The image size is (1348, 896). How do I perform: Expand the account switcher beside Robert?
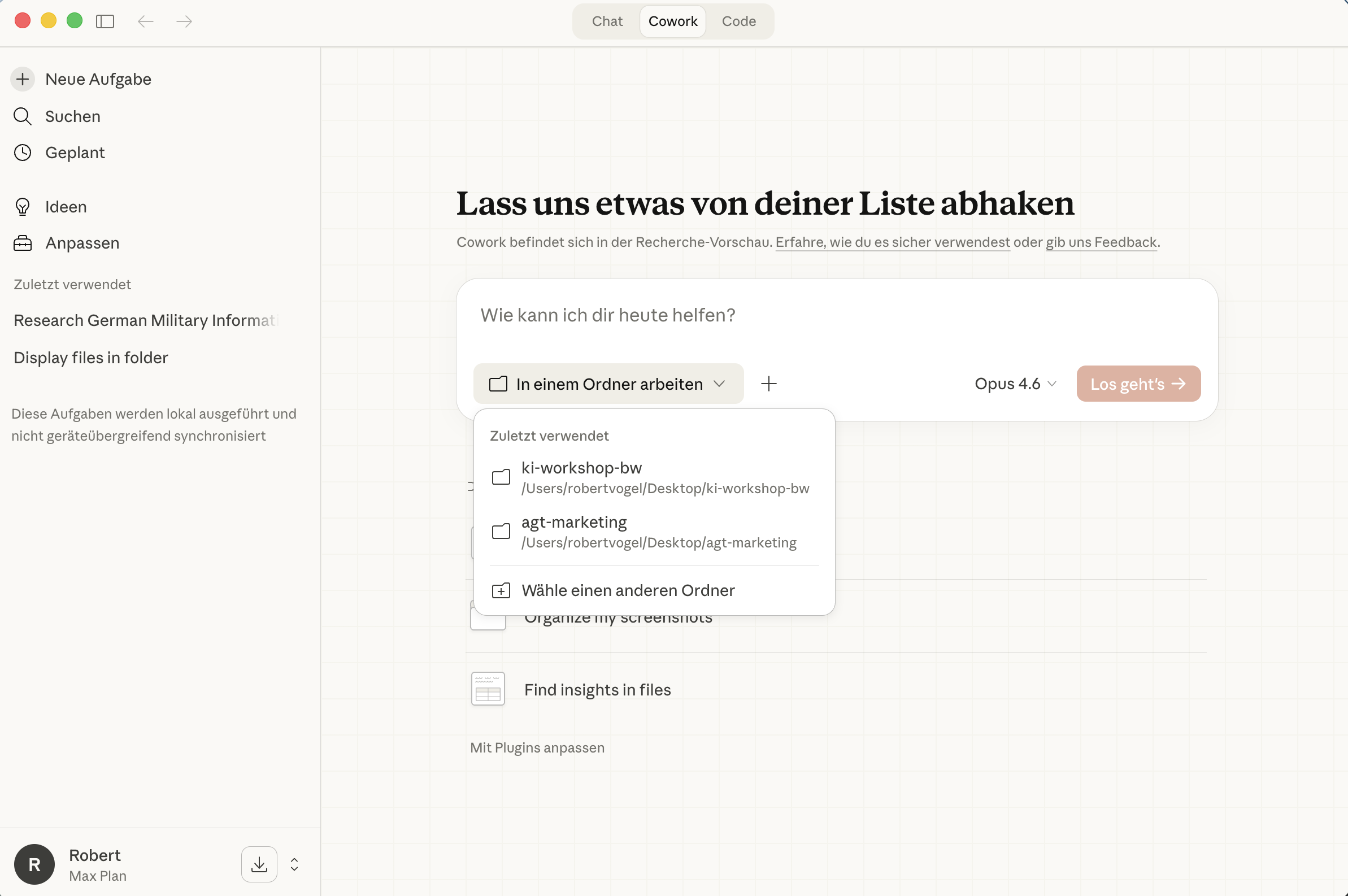pyautogui.click(x=294, y=864)
